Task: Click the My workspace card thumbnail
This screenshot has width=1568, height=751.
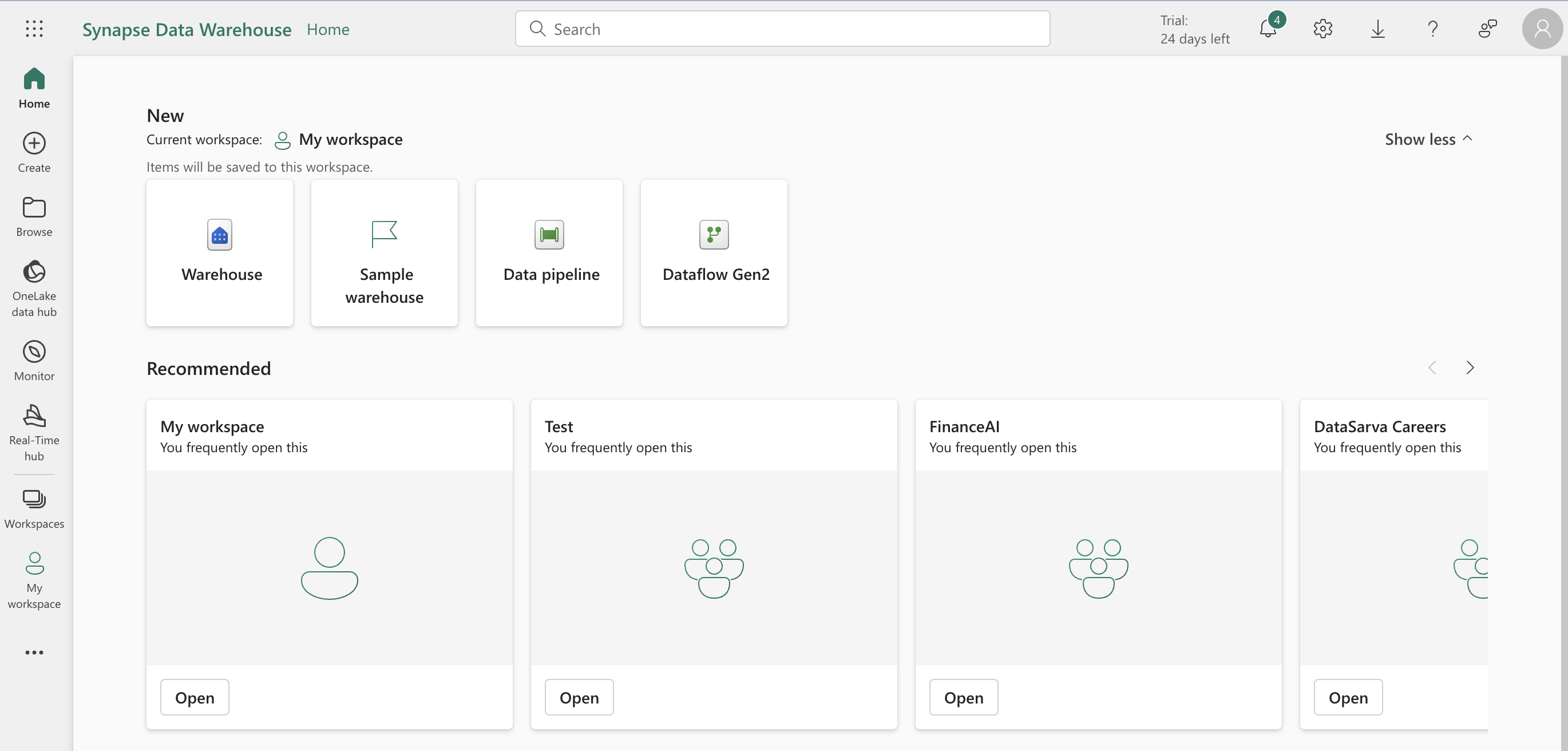Action: tap(329, 568)
